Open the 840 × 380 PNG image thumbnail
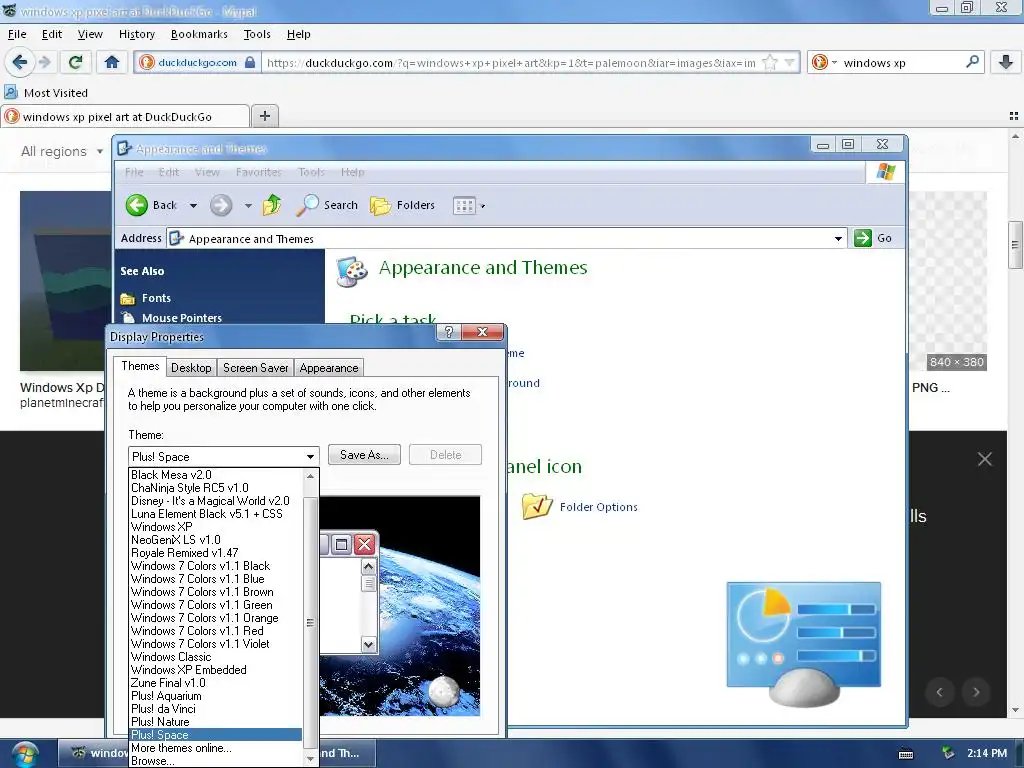 [948, 281]
